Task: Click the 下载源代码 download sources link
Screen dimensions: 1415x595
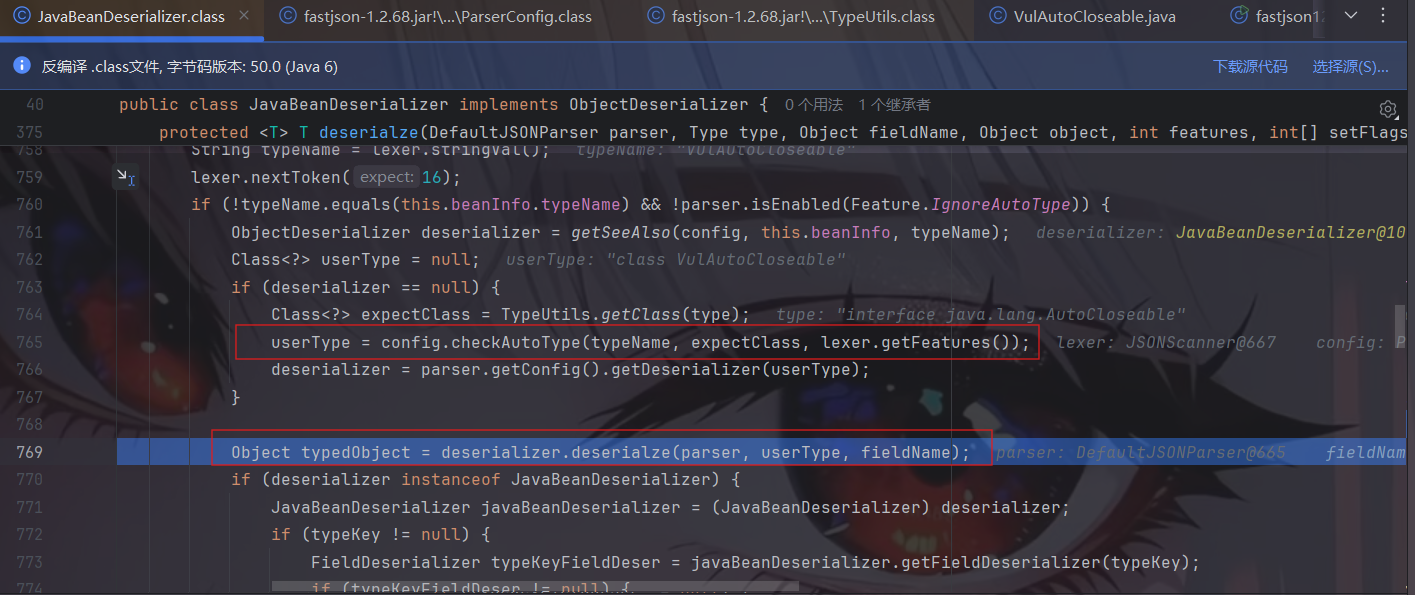Action: [x=1250, y=66]
